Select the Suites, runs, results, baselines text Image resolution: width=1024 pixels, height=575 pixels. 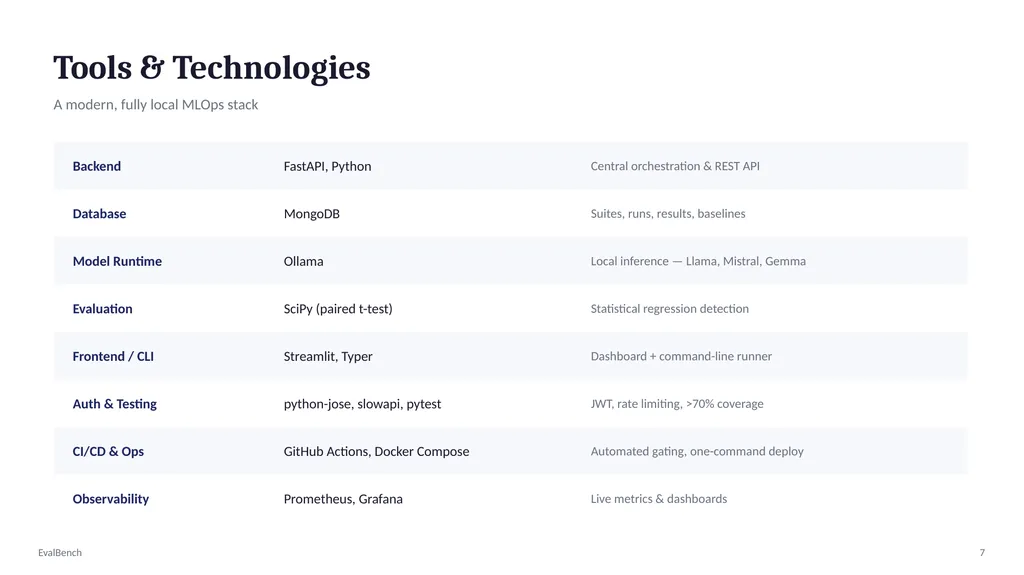[667, 214]
